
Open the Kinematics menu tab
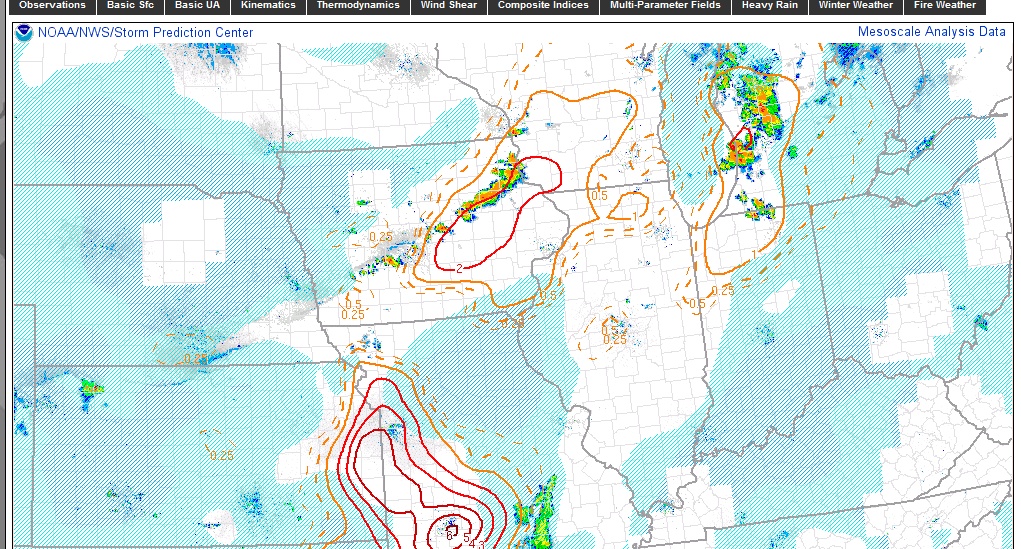pos(268,6)
